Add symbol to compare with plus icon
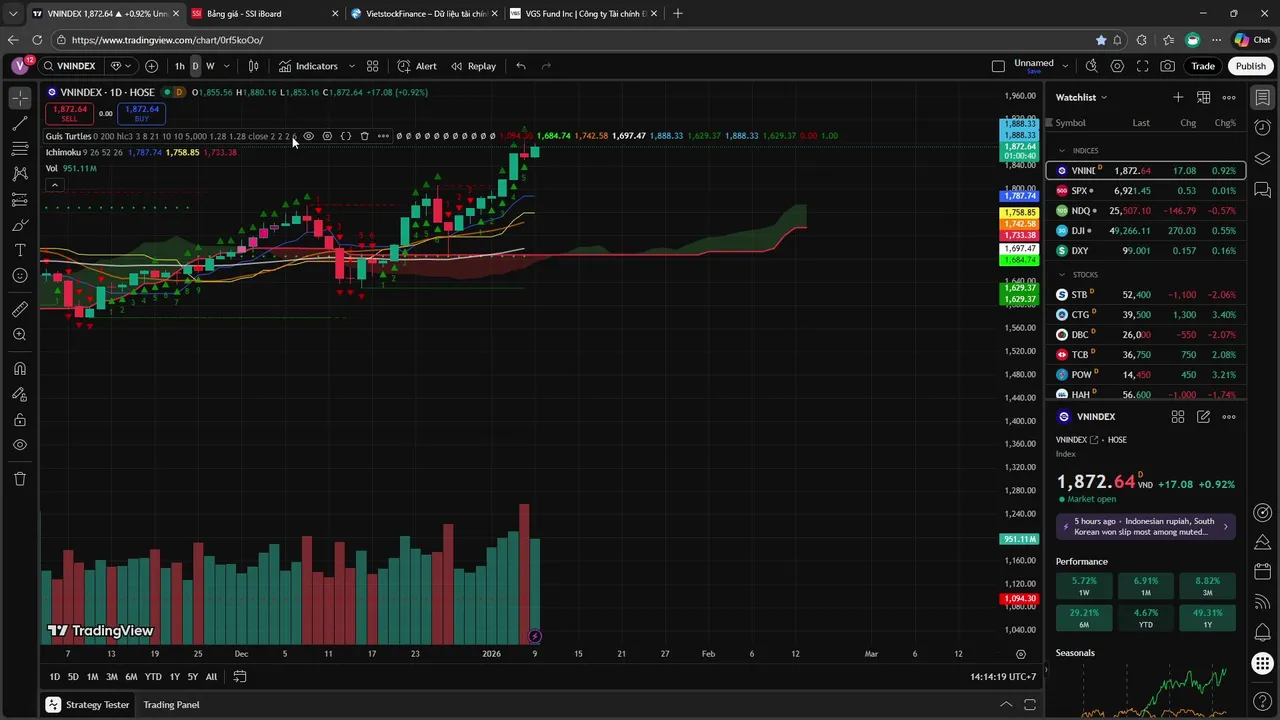 pos(151,66)
